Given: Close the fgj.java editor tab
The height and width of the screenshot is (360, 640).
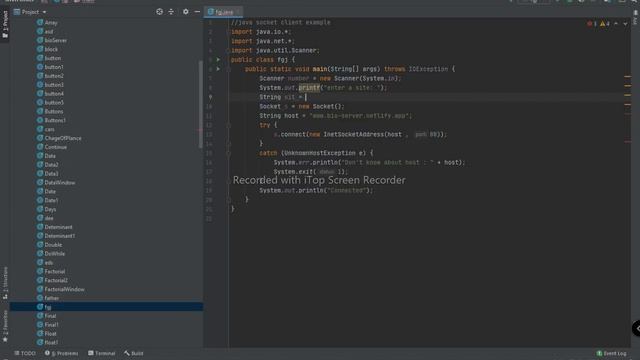Looking at the screenshot, I should pos(238,12).
